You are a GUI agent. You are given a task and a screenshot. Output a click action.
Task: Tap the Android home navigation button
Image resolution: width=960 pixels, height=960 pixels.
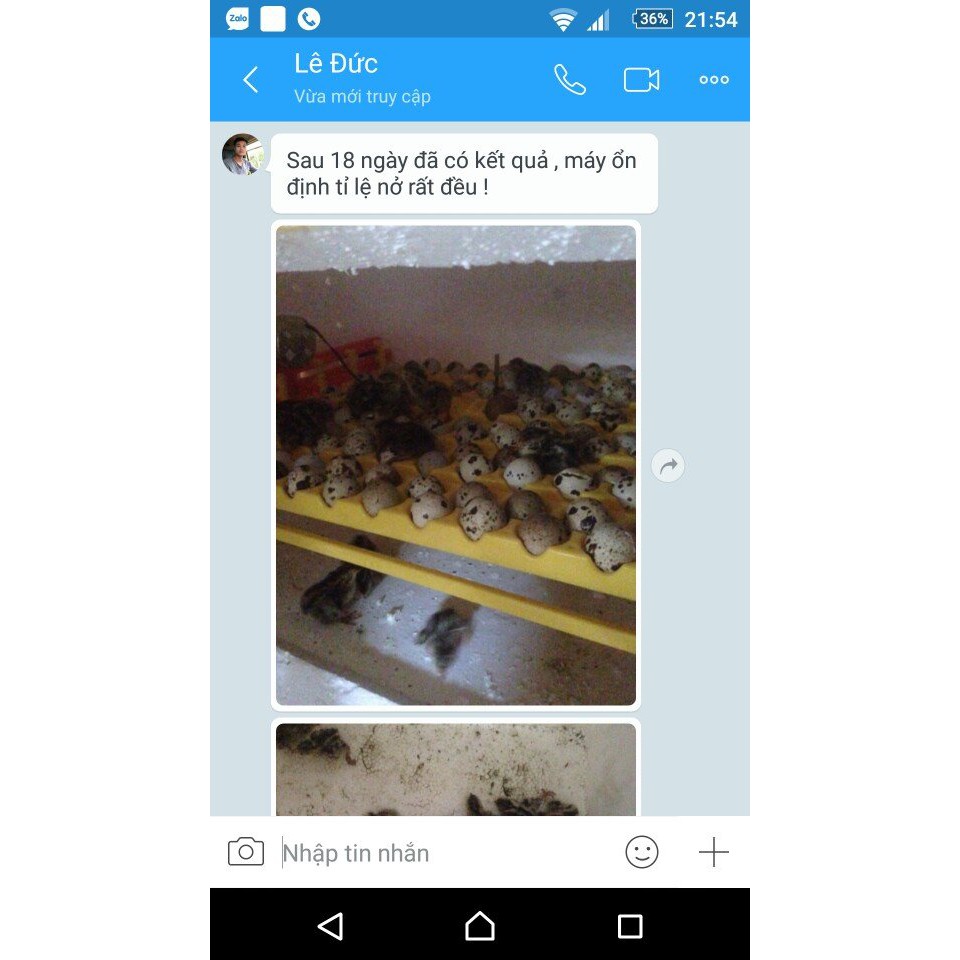point(479,926)
